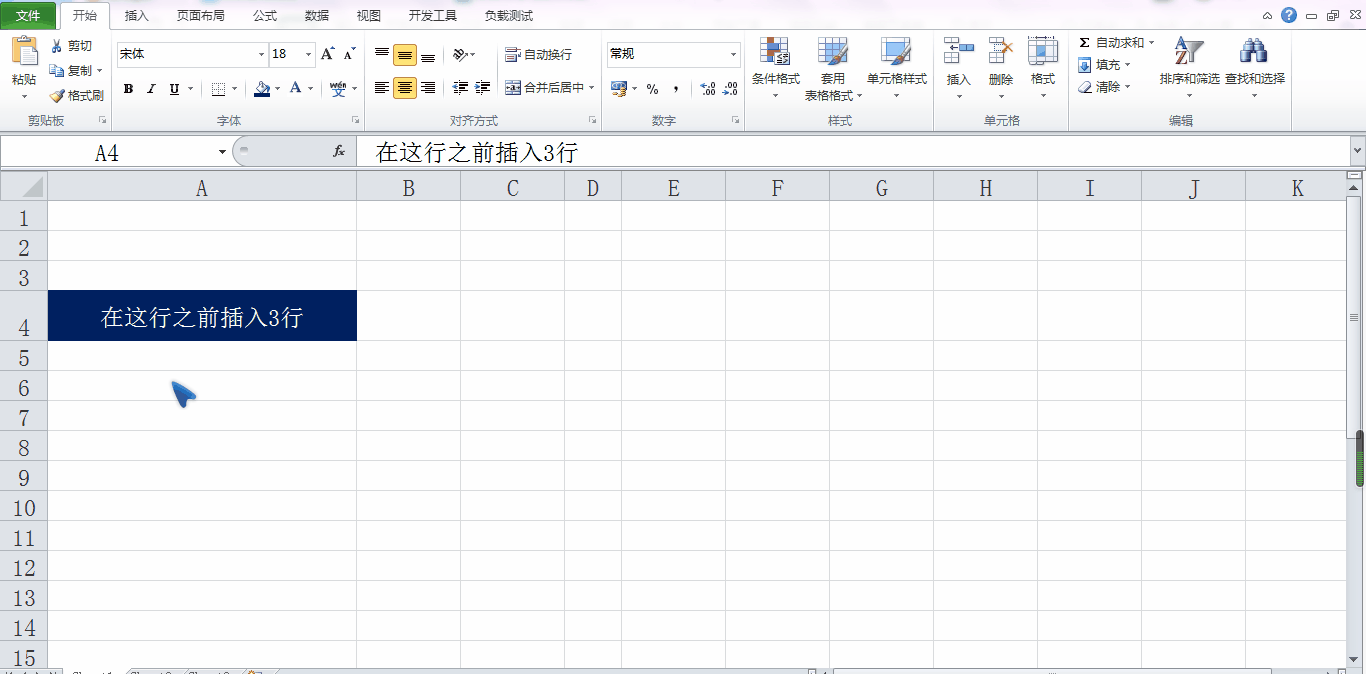
Task: Open Conditional Formatting (条件格式)
Action: click(775, 66)
